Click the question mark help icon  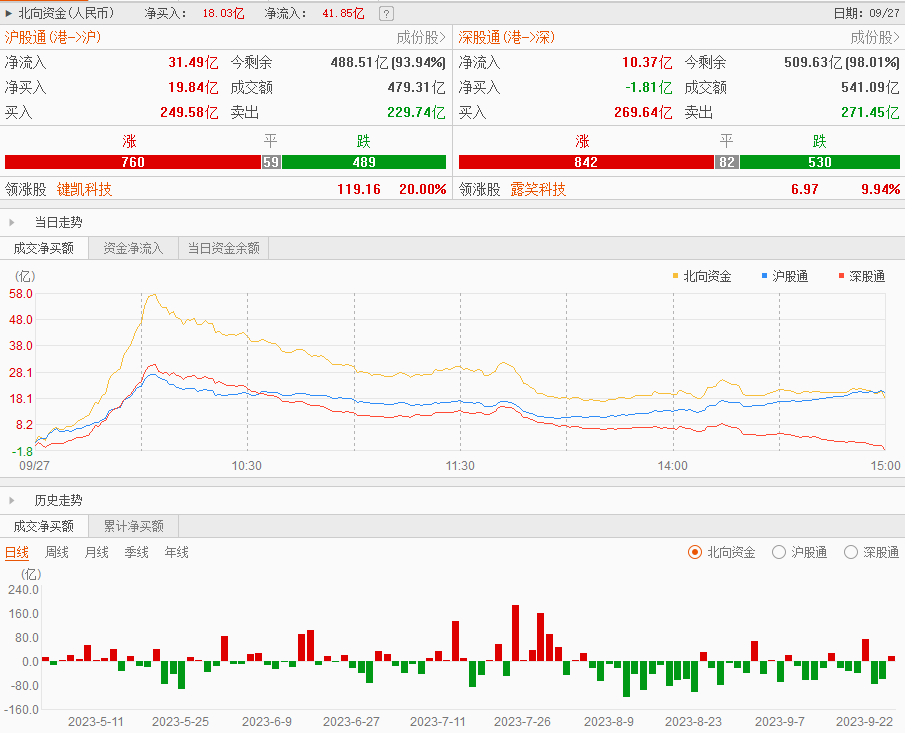pyautogui.click(x=387, y=14)
